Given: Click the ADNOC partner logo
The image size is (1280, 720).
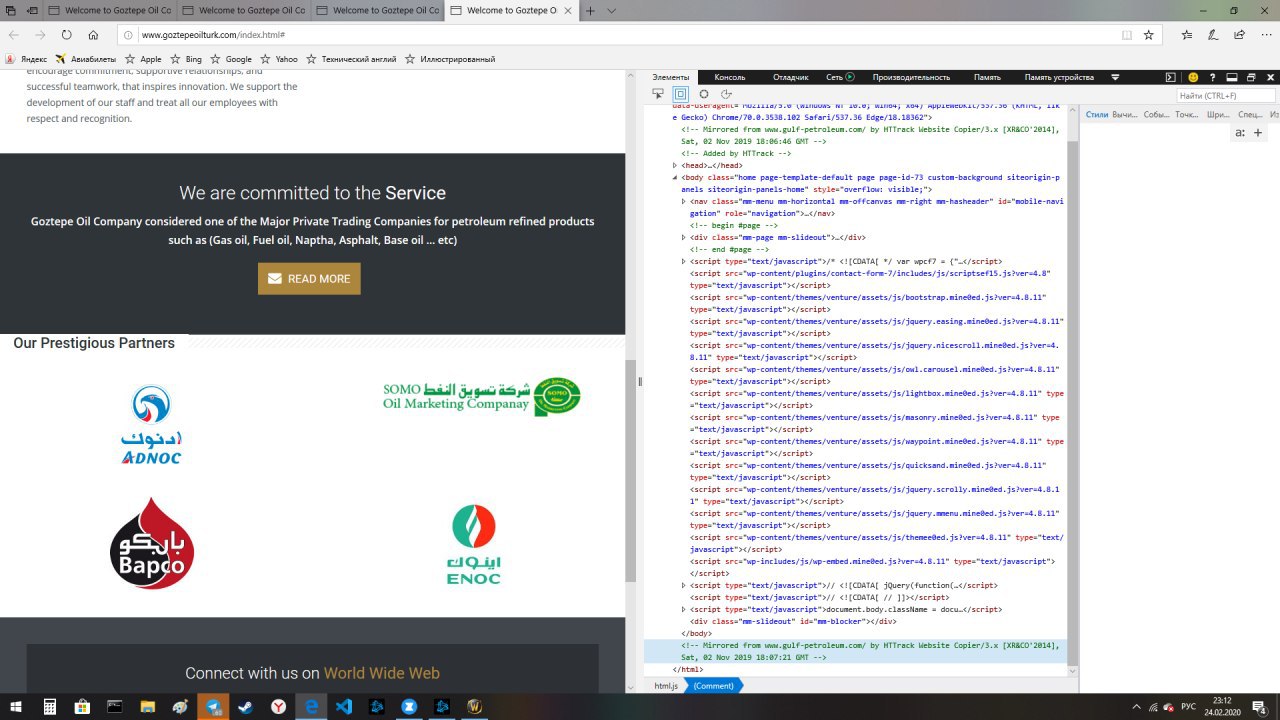Looking at the screenshot, I should pos(151,425).
